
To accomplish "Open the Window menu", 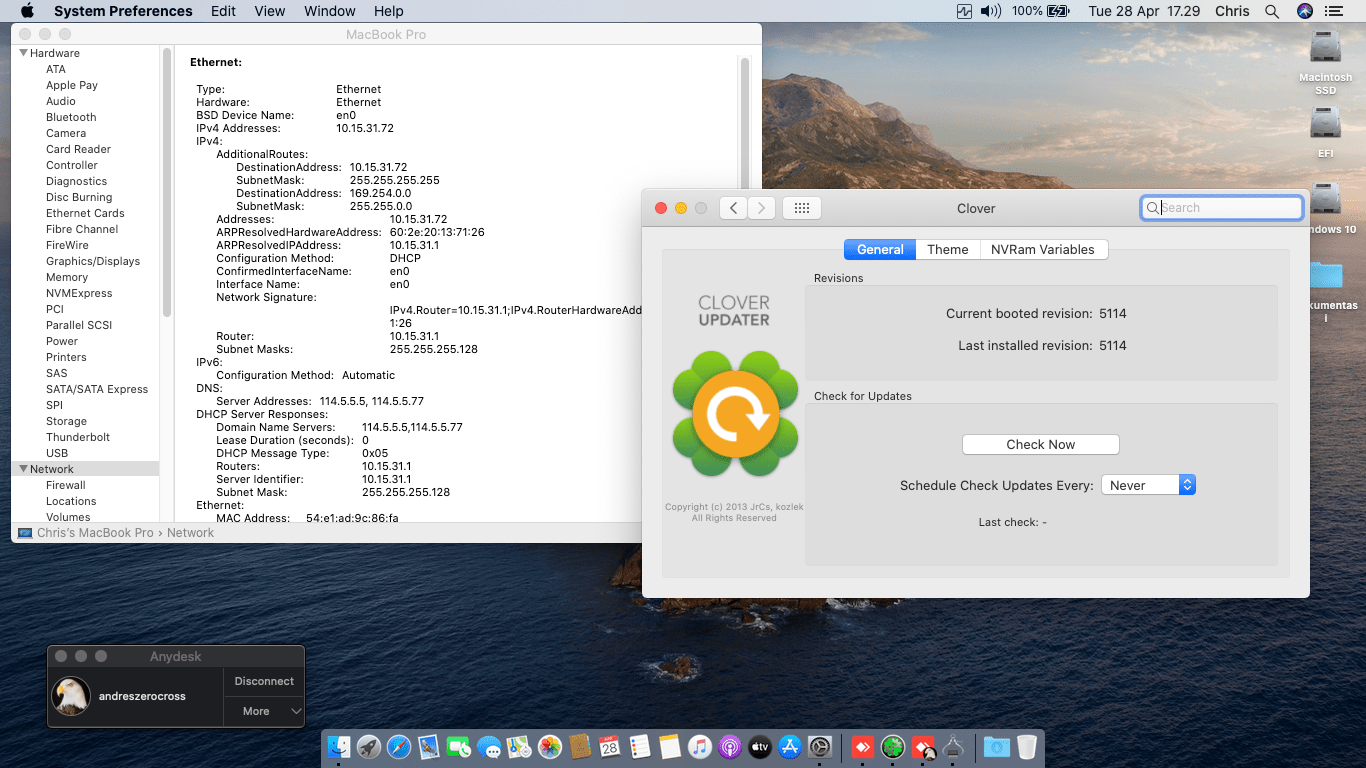I will click(329, 11).
